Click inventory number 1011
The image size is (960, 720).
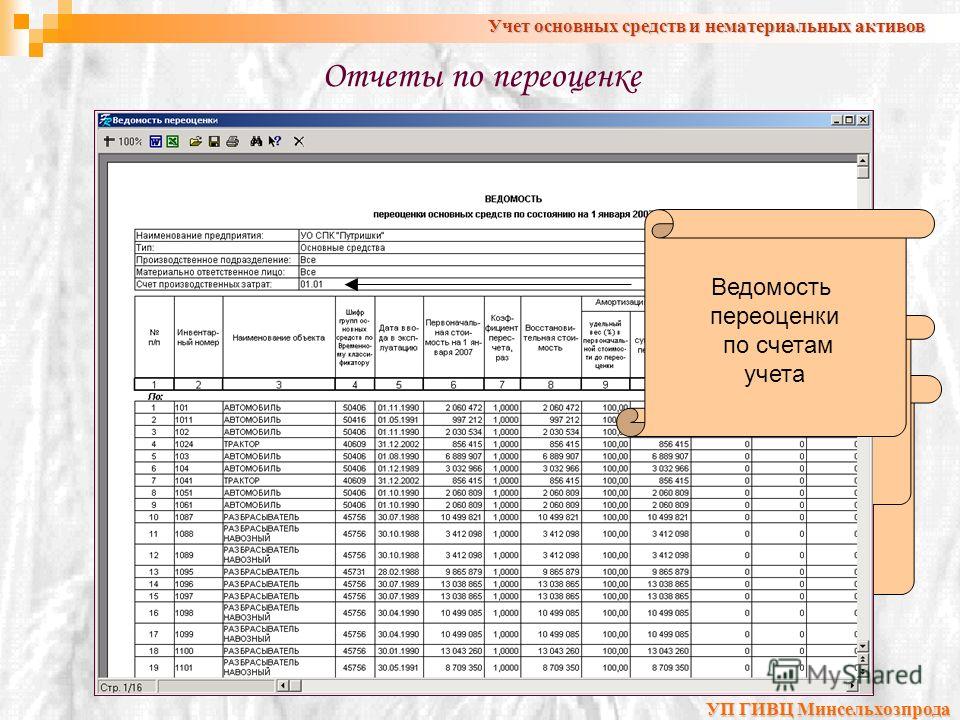[x=184, y=420]
